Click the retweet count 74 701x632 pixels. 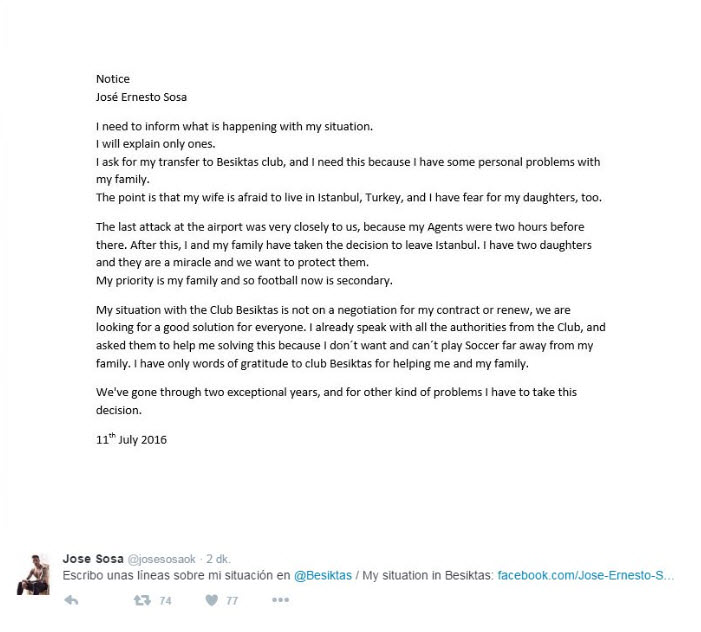165,601
